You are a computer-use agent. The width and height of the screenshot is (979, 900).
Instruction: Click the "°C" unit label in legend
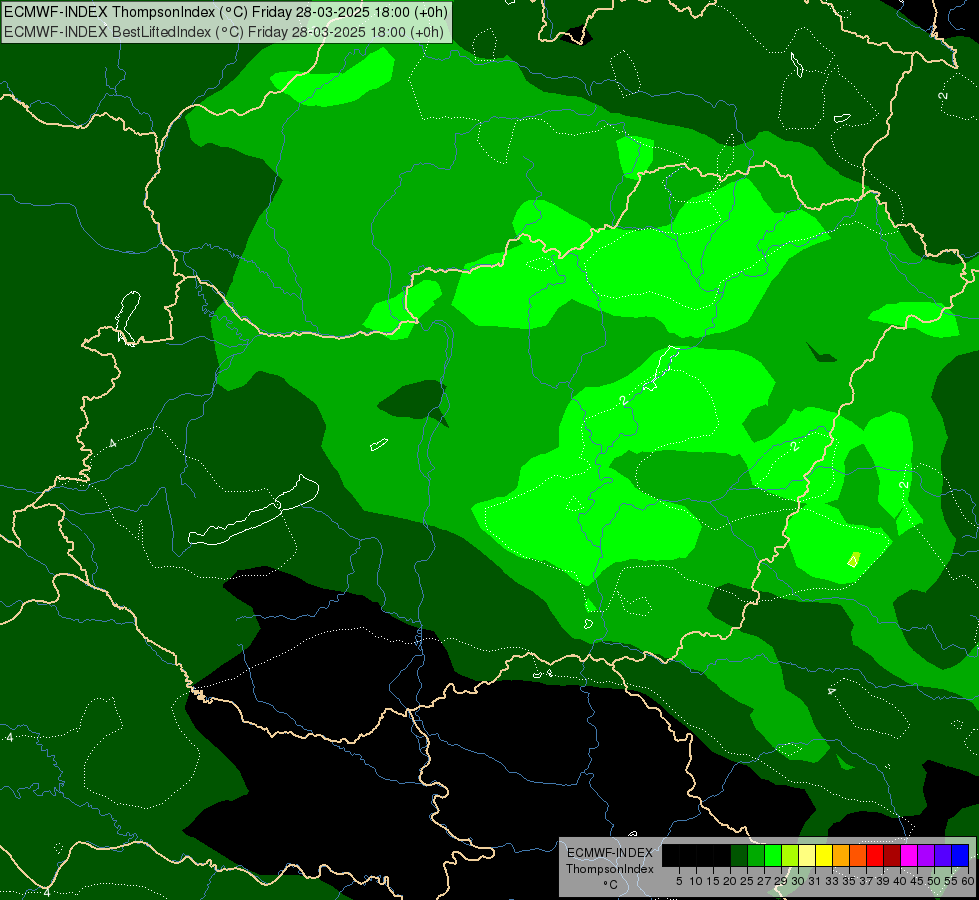[610, 885]
